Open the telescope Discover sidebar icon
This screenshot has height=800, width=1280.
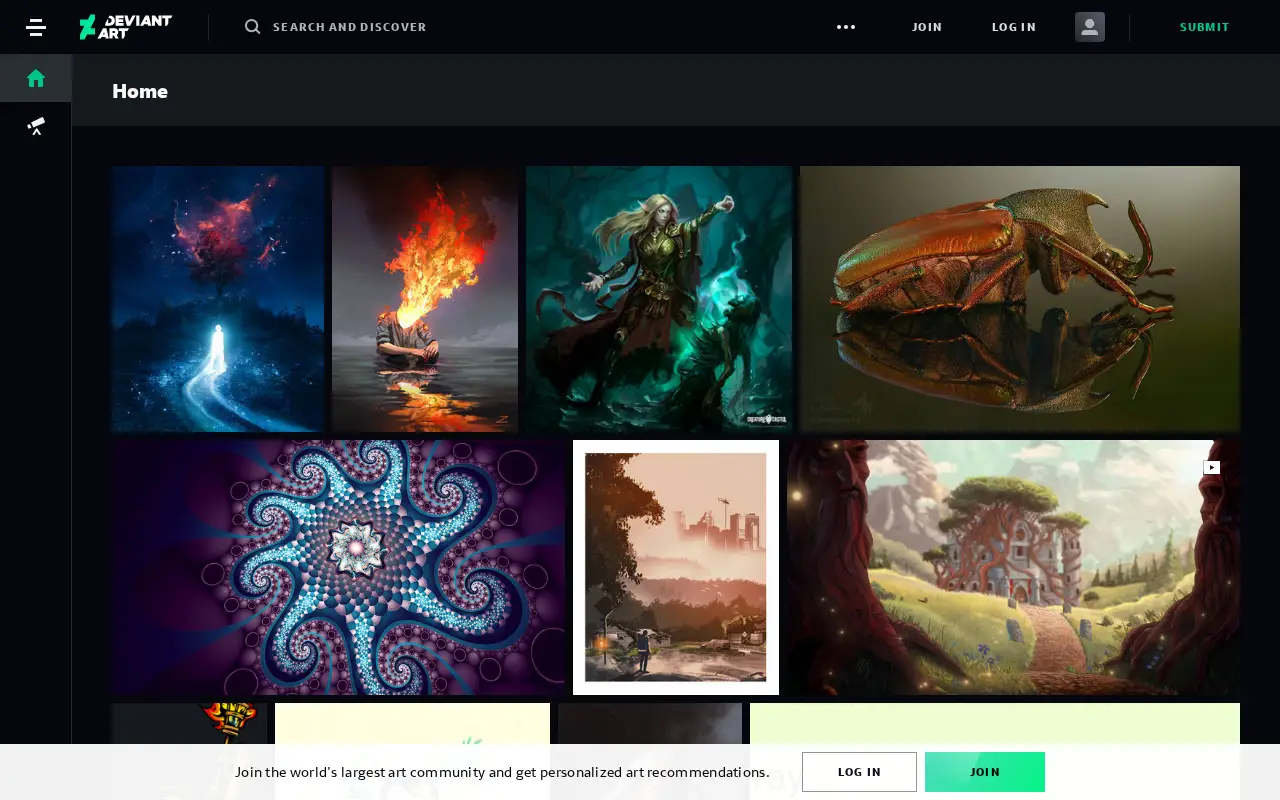coord(36,126)
